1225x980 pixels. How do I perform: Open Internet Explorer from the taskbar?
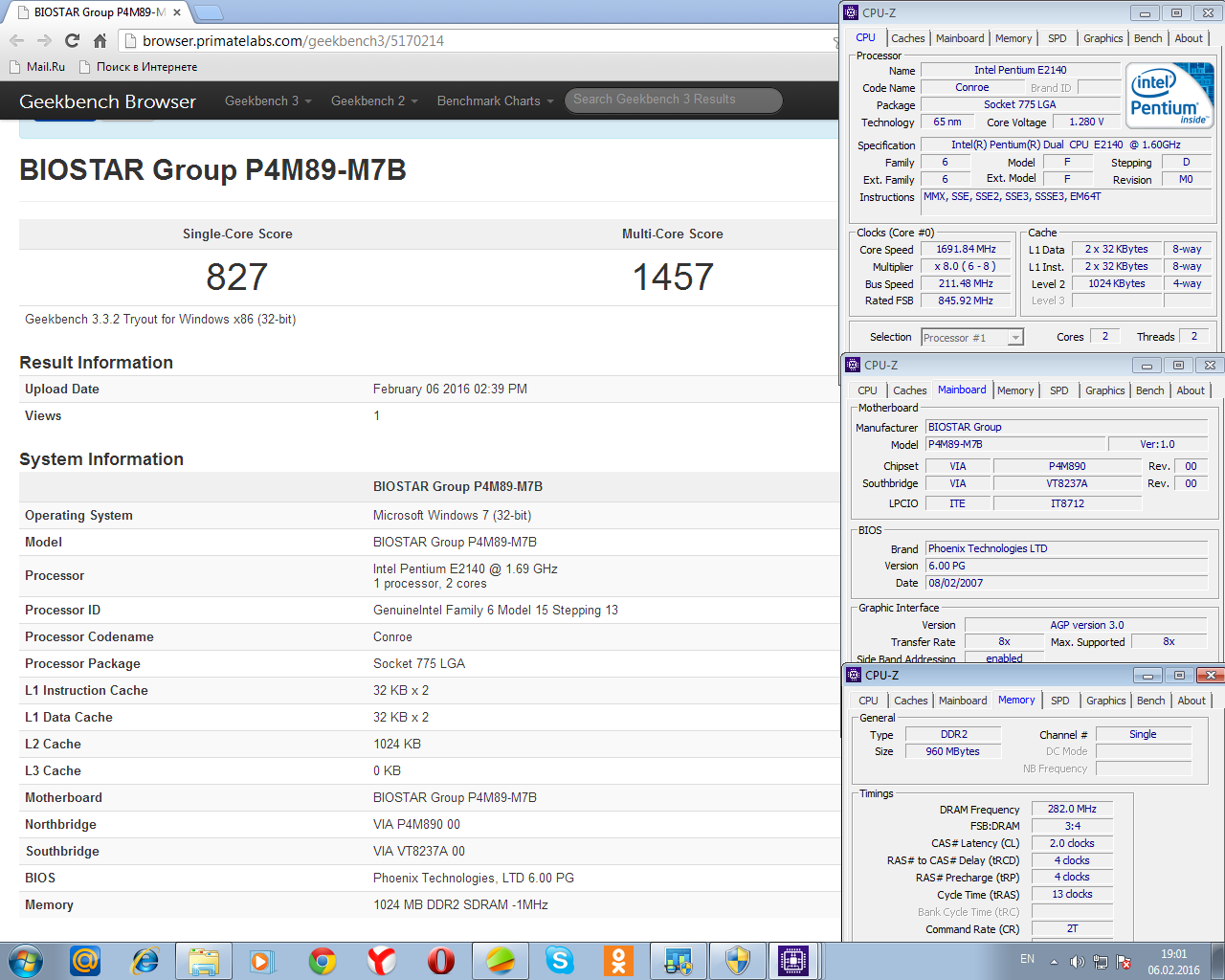click(x=145, y=961)
